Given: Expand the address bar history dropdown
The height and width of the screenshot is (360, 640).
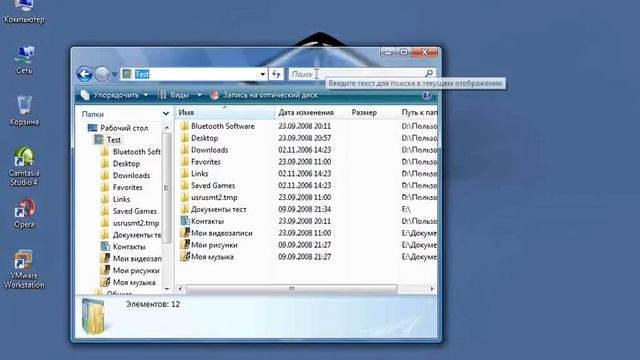Looking at the screenshot, I should (x=262, y=74).
